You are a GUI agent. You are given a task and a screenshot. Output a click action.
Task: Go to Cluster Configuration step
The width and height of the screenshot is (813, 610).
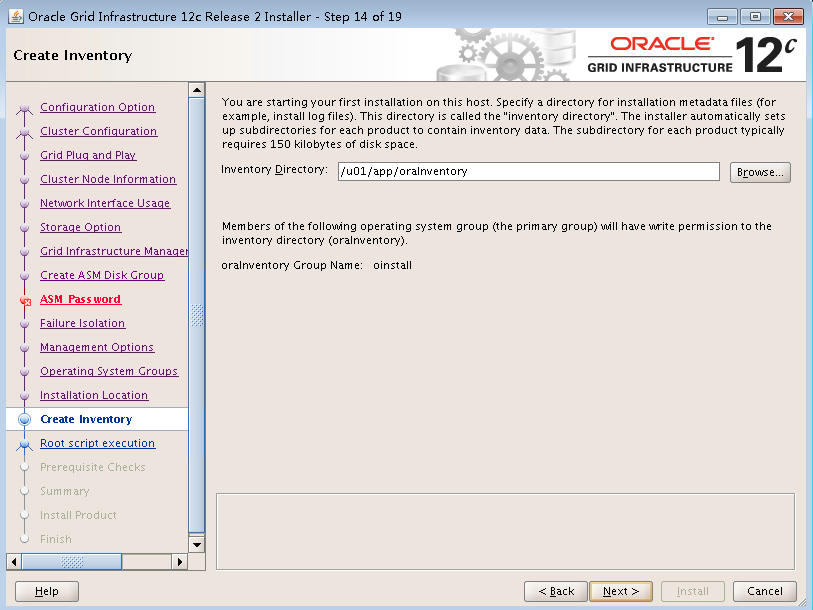99,131
